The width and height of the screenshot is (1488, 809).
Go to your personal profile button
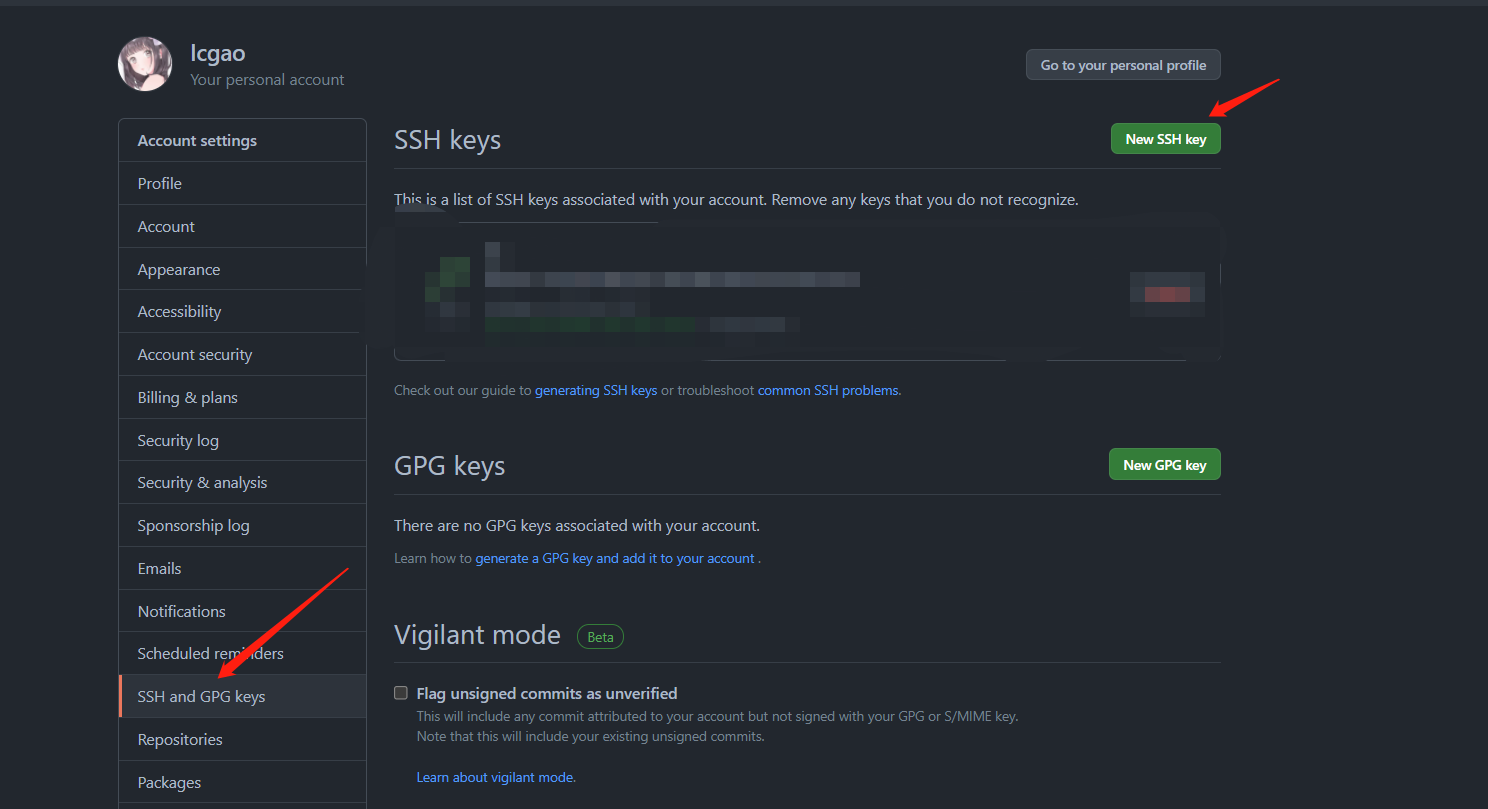(x=1123, y=65)
